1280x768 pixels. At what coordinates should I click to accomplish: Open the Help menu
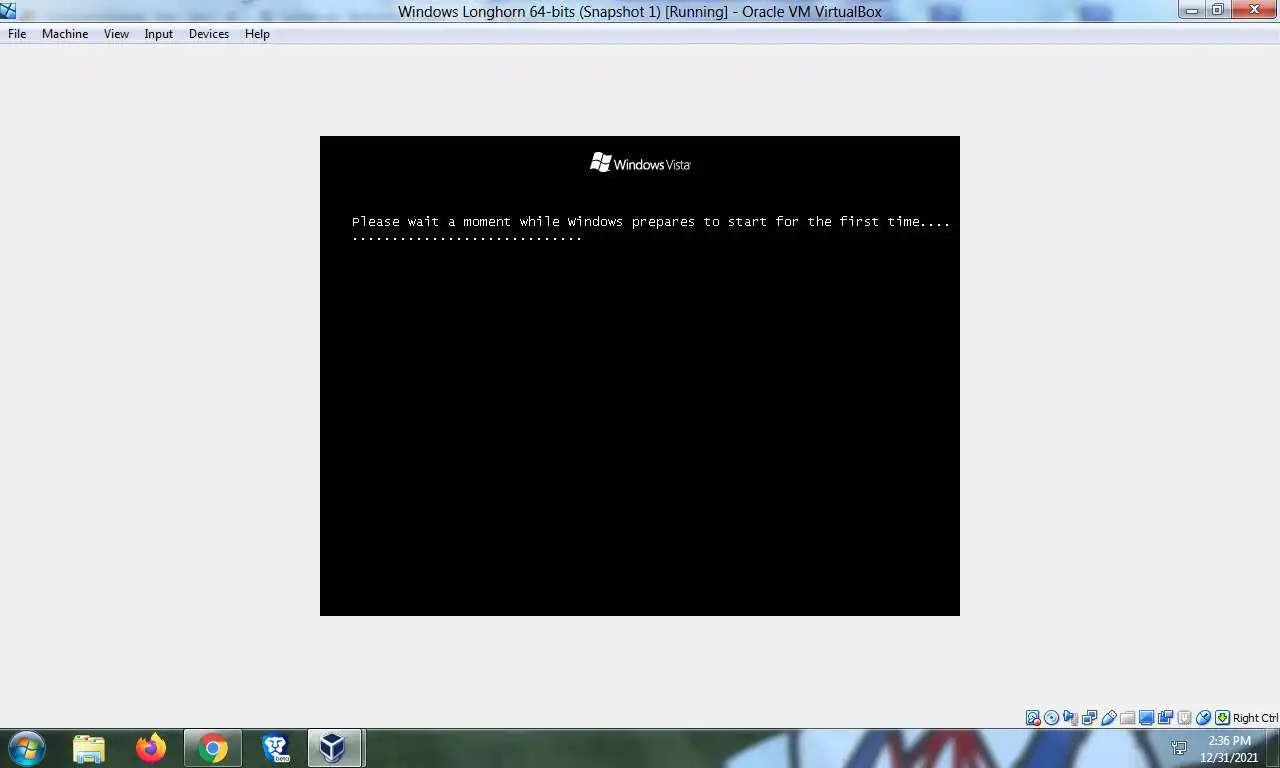click(x=257, y=34)
